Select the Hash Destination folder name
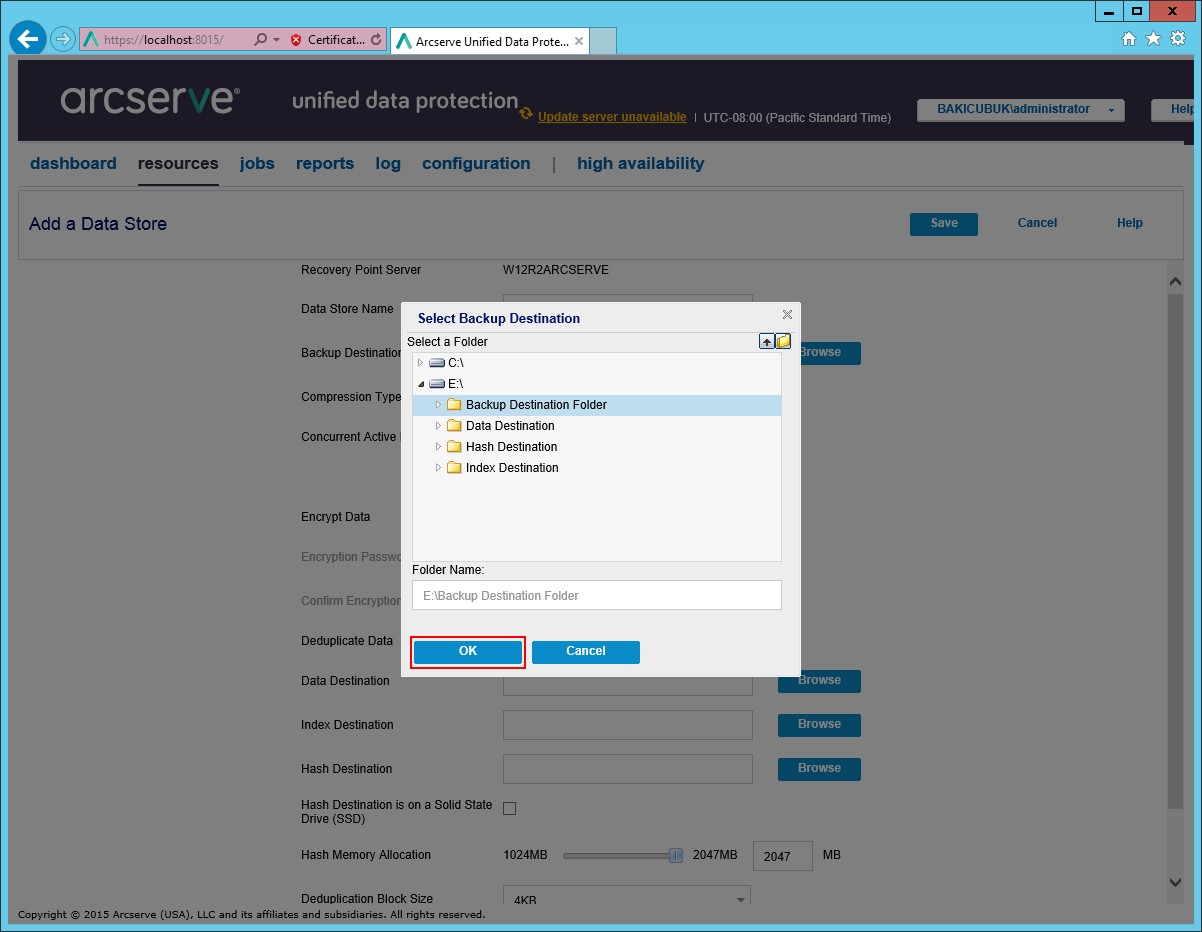Screen dimensions: 1202x932 click(x=512, y=447)
